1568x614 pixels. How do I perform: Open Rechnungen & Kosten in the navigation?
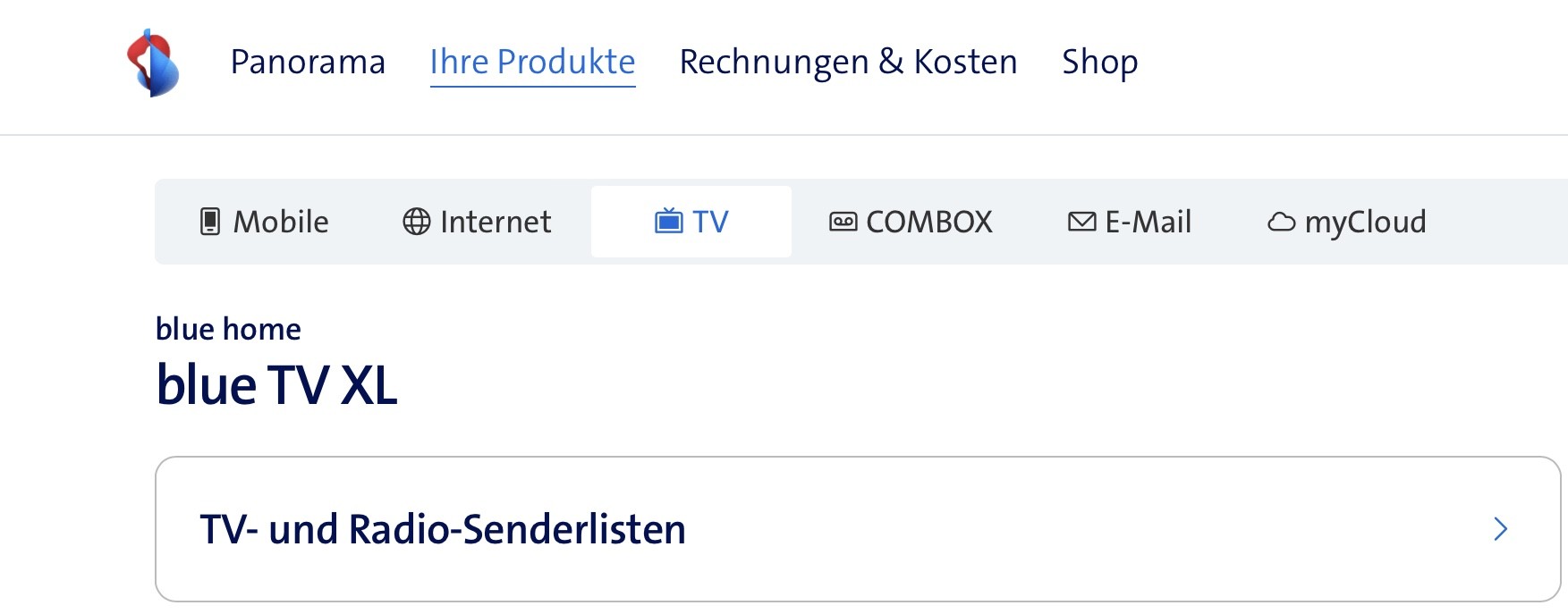pos(848,62)
